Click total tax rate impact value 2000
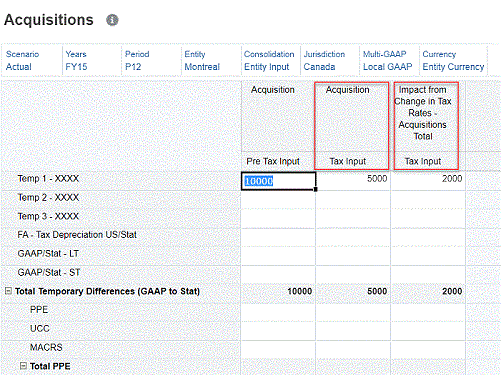 tap(452, 291)
